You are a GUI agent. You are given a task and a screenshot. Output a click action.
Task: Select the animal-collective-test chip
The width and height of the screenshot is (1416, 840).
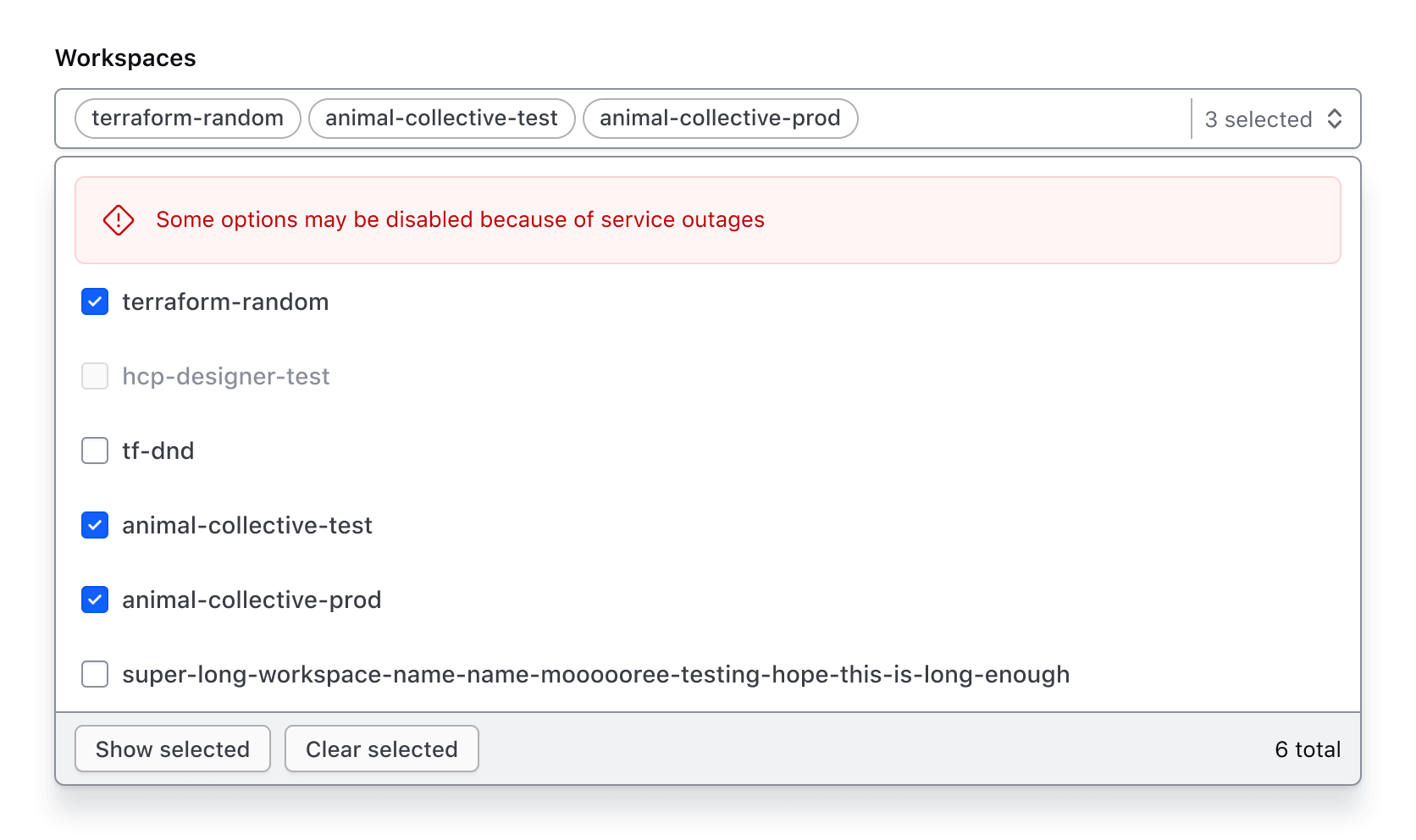(441, 119)
